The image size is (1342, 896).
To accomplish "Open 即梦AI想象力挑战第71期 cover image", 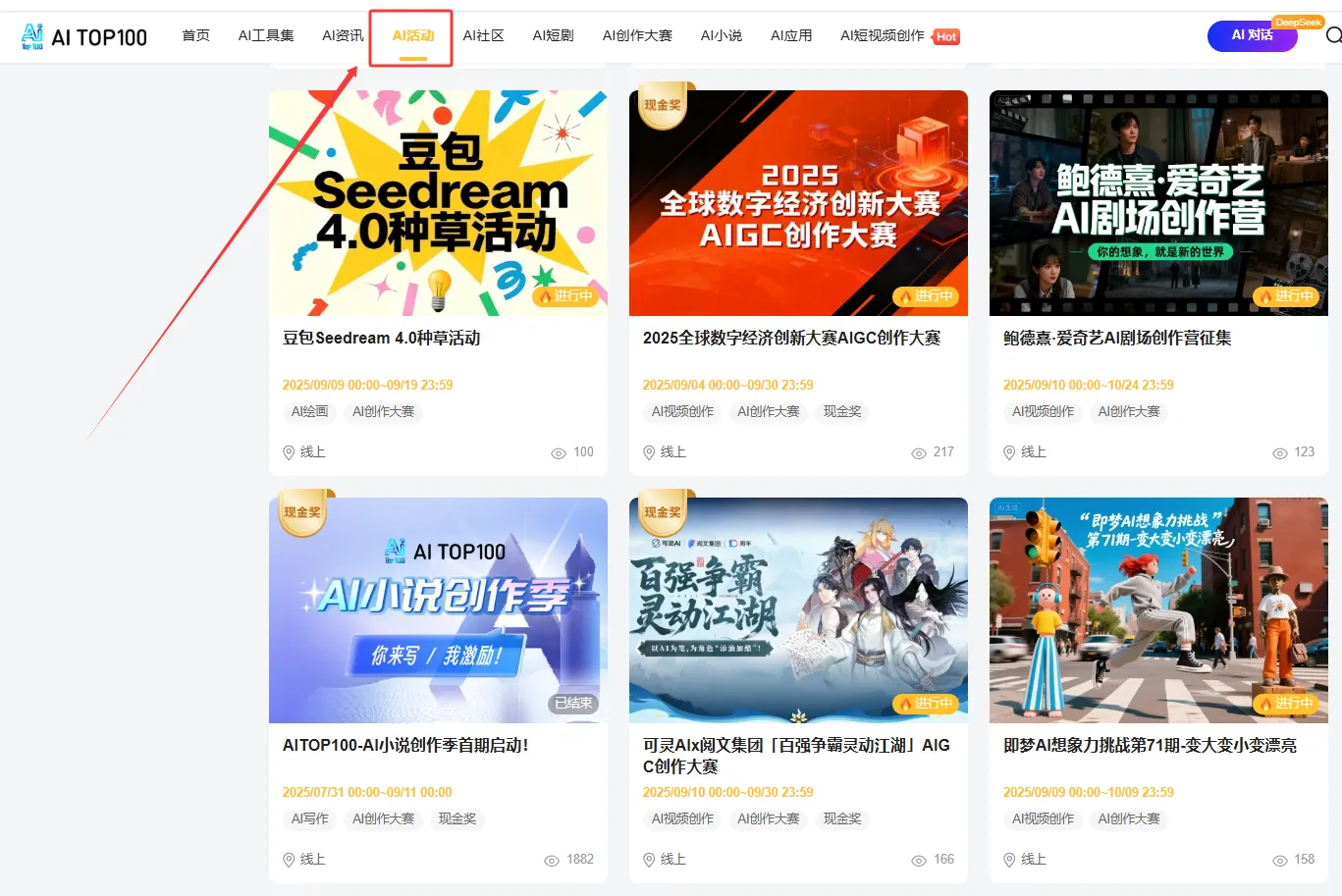I will point(1158,610).
